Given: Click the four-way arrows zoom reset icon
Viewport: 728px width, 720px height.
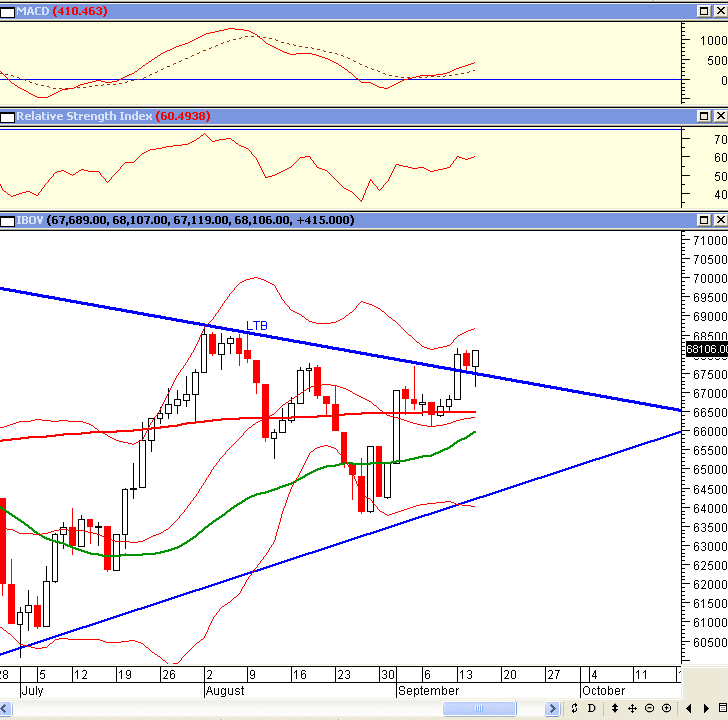Looking at the screenshot, I should click(632, 708).
